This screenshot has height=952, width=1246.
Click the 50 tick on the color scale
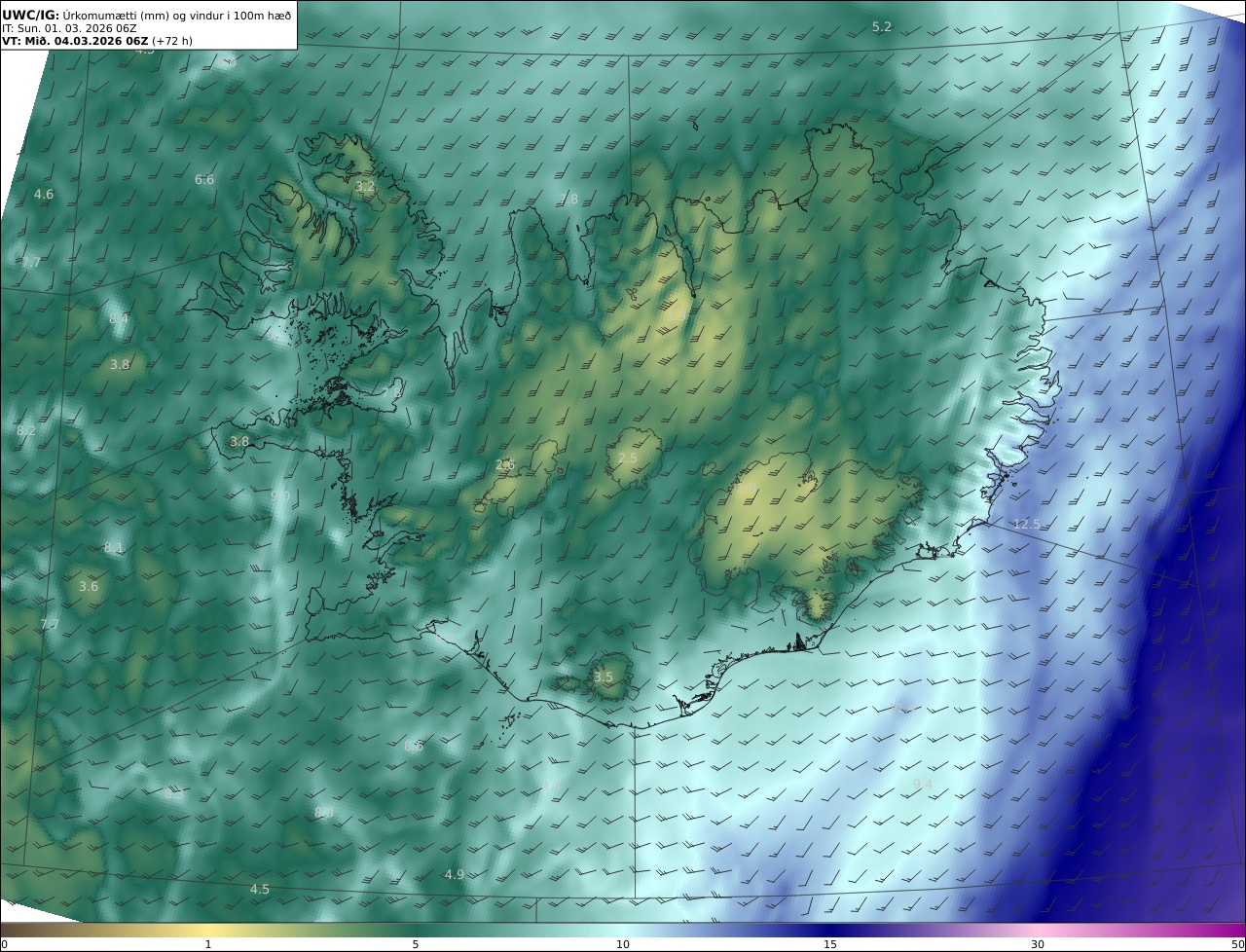pos(1238,944)
